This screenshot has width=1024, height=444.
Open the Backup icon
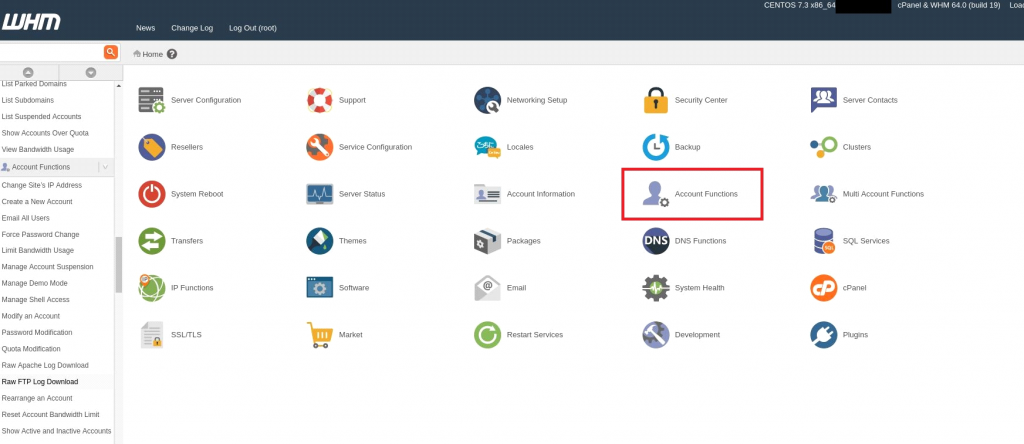point(655,147)
